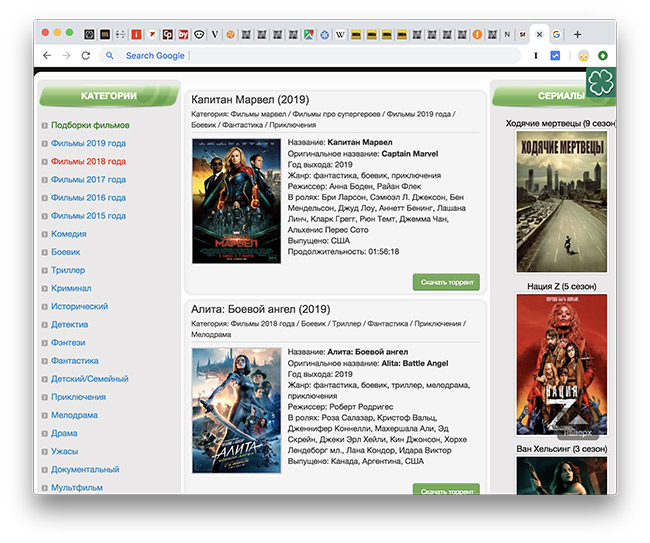Screen dimensions: 650x543
Task: Open 'Фильмы 2019 года' category
Action: pos(88,143)
